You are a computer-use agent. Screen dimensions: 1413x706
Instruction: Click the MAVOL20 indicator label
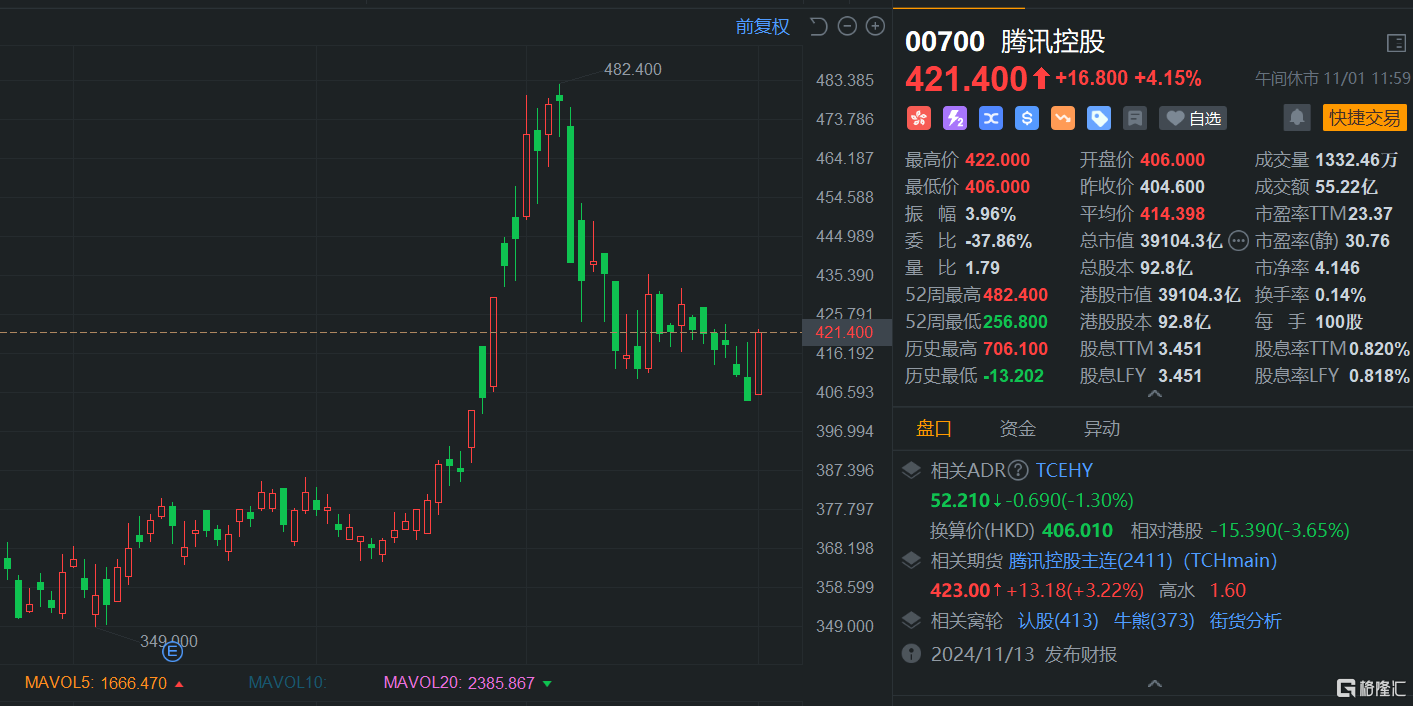[x=423, y=684]
